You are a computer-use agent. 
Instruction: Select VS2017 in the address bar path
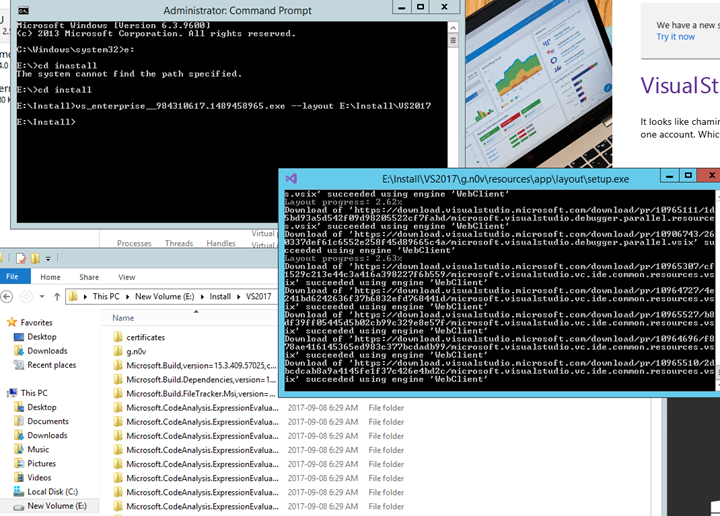click(x=259, y=297)
